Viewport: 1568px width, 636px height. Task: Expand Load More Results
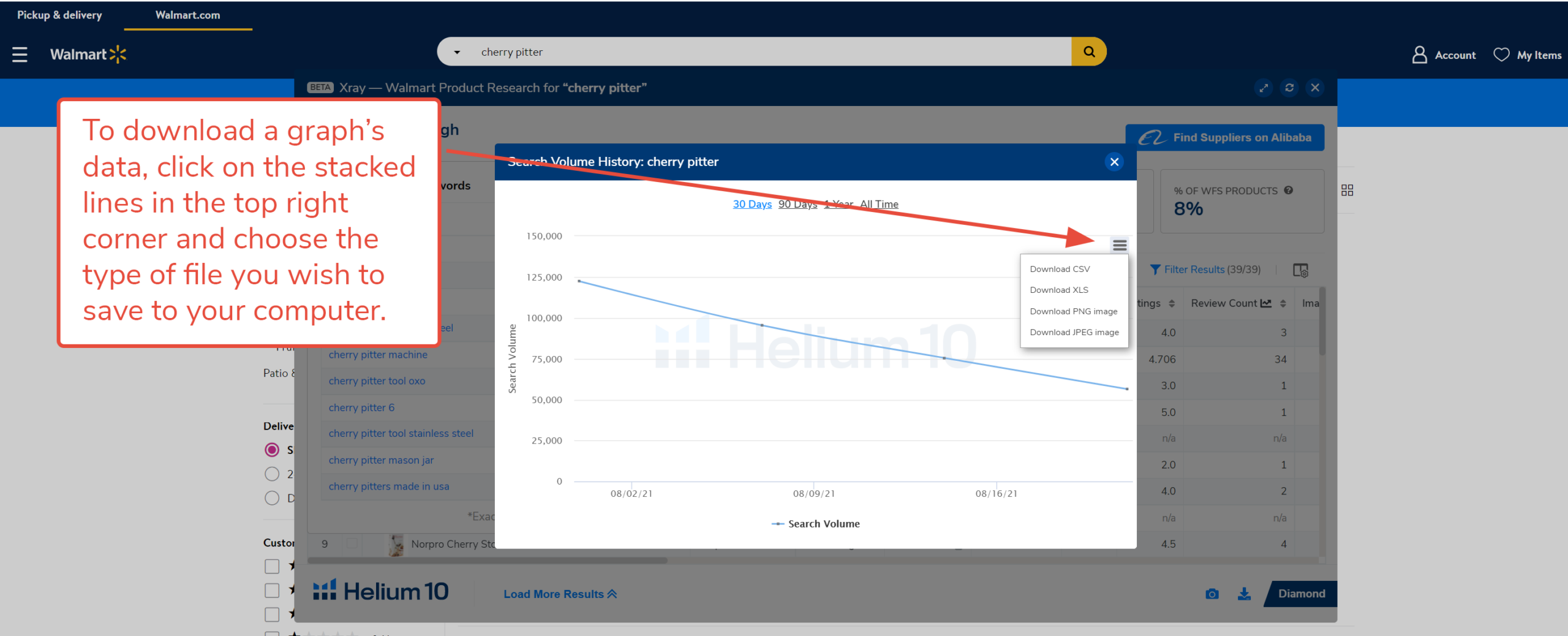(x=560, y=594)
